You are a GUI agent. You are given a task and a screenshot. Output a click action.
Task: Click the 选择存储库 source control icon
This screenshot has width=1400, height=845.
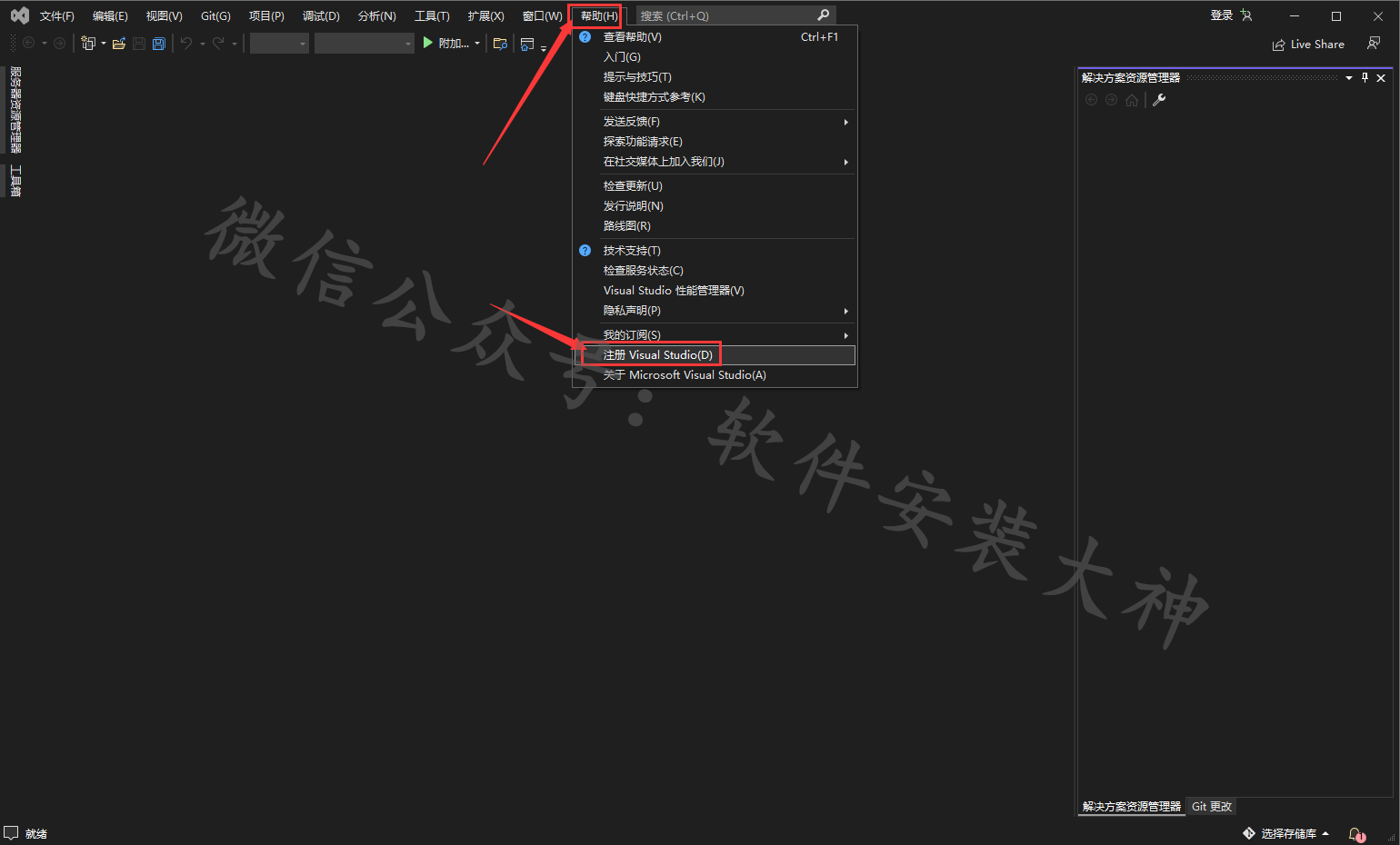pyautogui.click(x=1249, y=833)
